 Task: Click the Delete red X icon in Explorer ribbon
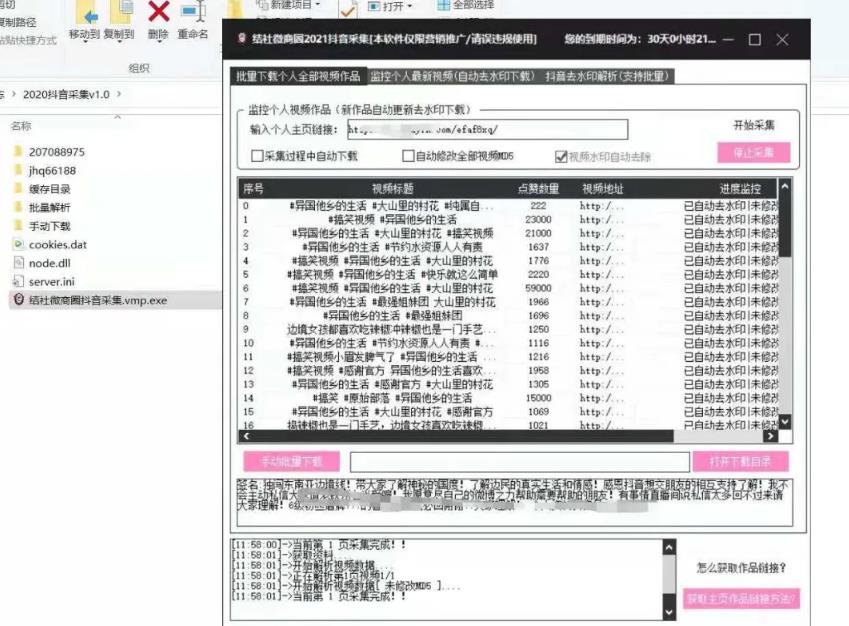pos(158,12)
